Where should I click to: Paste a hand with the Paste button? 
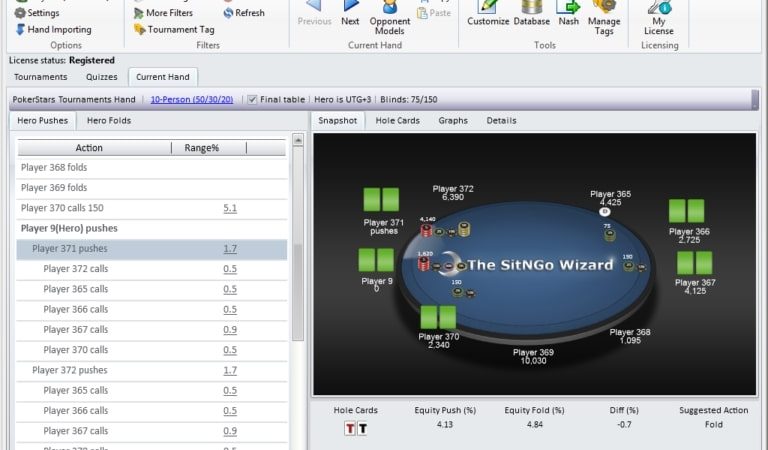(434, 13)
